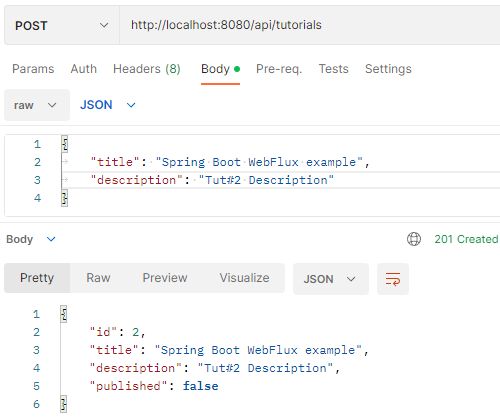Select the Preview response view
500x420 pixels.
165,278
